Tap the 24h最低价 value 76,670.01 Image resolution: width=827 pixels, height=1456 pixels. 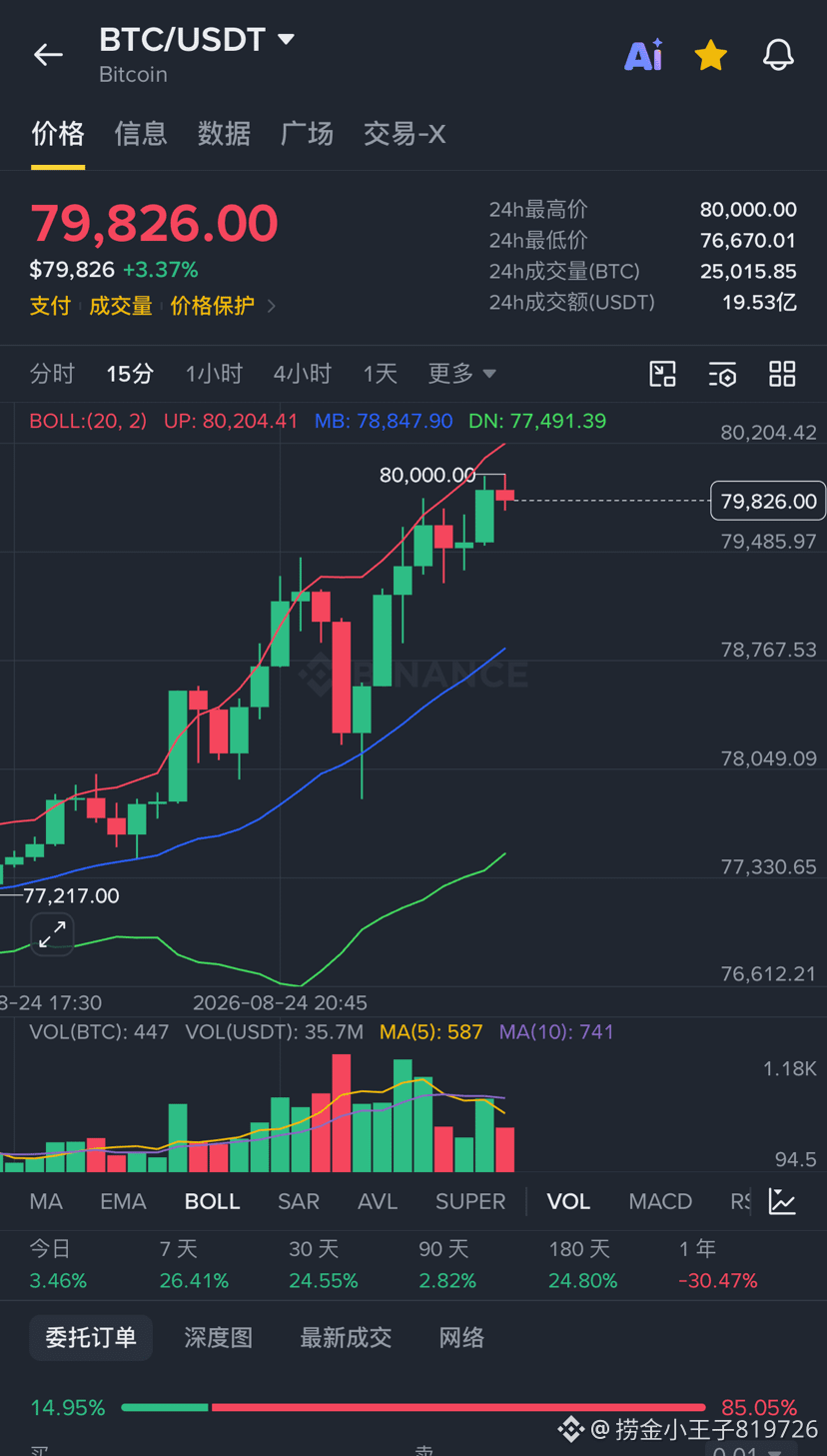(748, 241)
